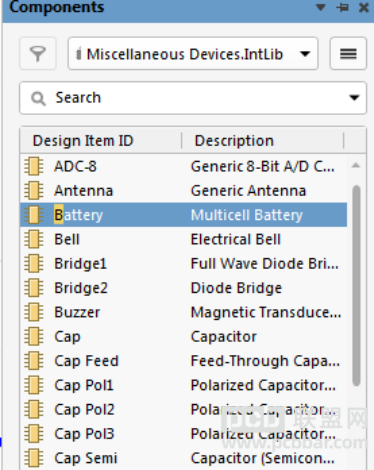Screen dimensions: 374x470
Task: Open the Components panel options arrow
Action: tap(321, 7)
